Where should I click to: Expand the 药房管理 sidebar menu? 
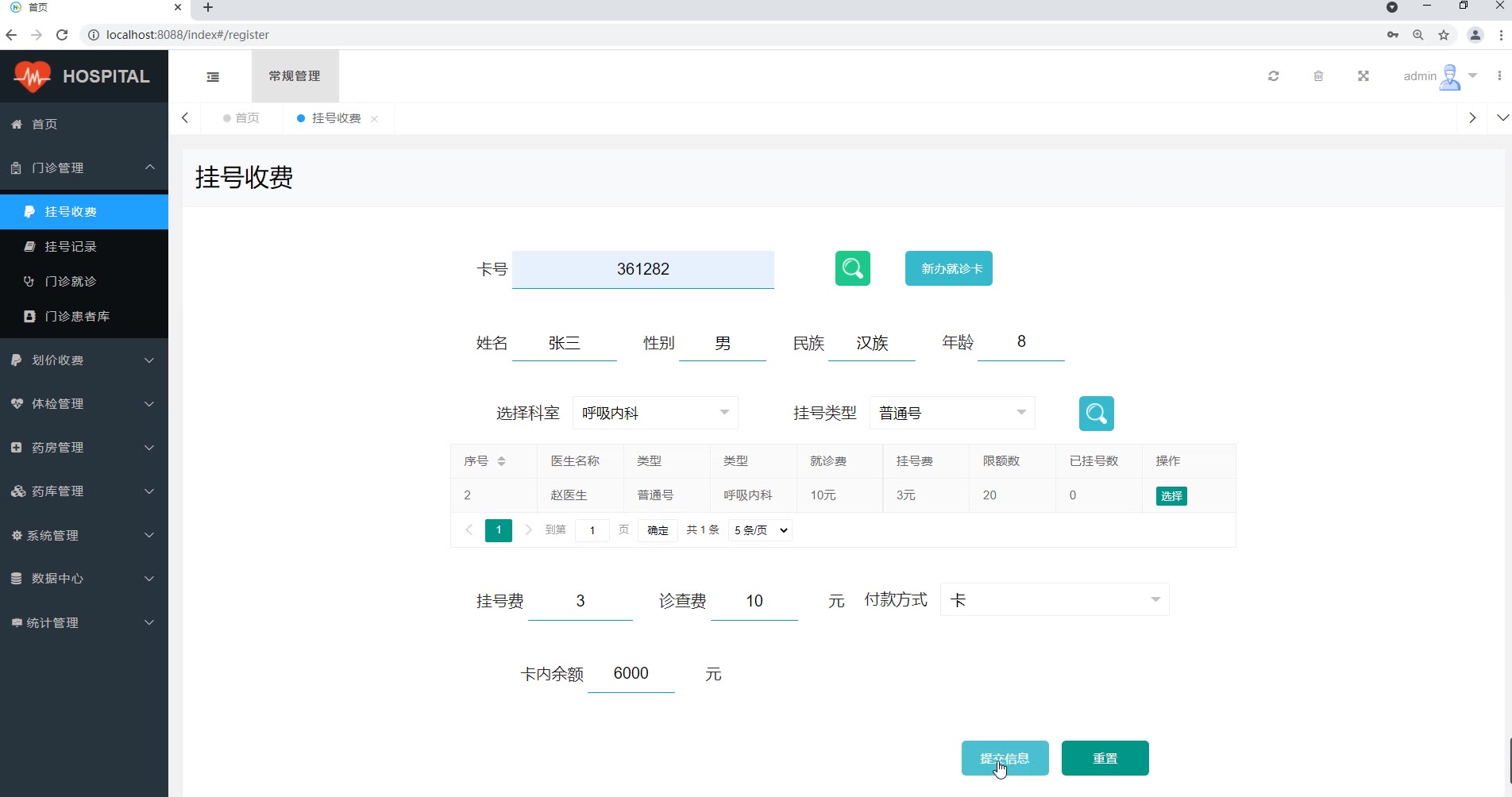click(83, 448)
